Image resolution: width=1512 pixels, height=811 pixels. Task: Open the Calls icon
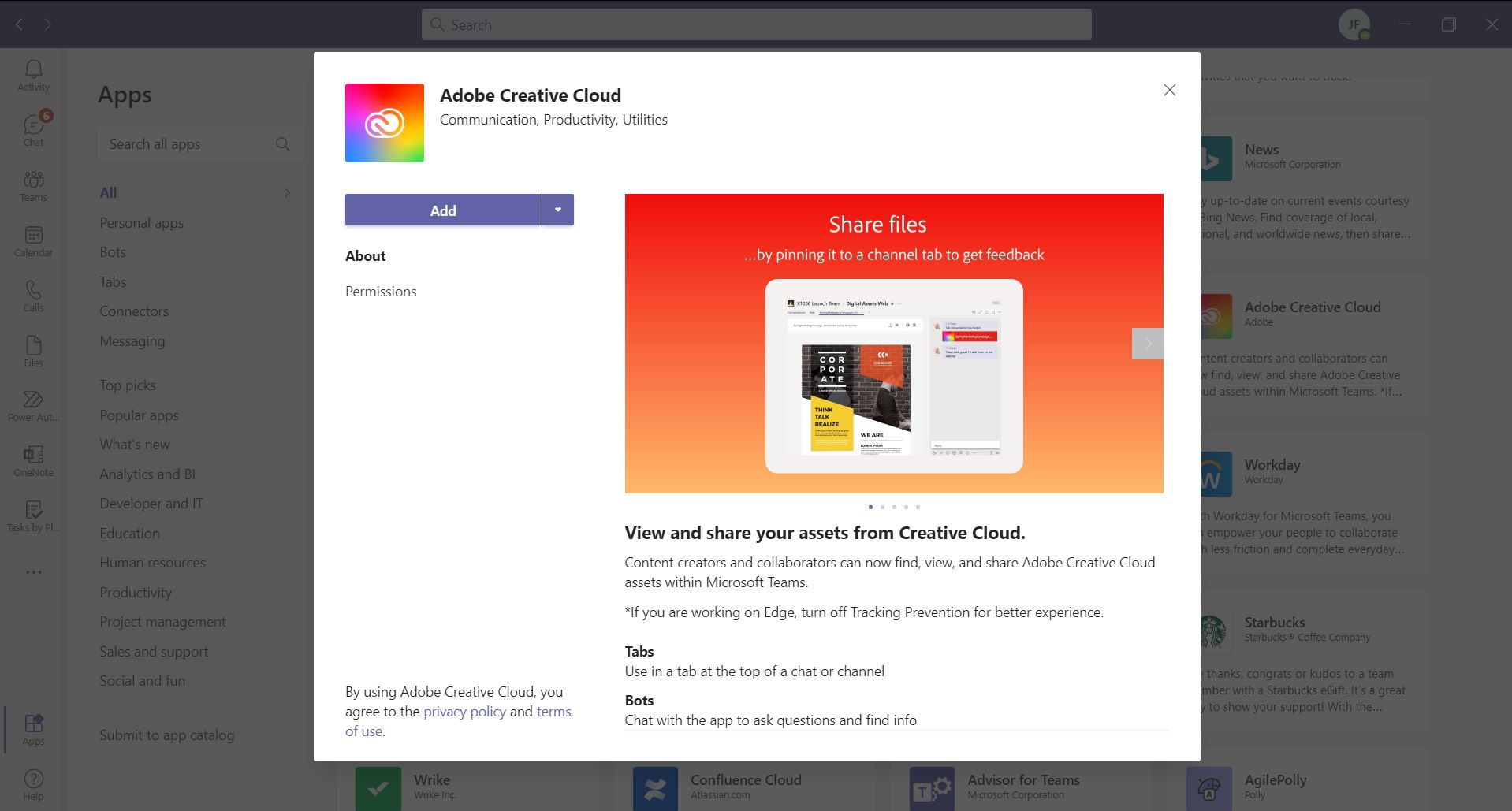[33, 296]
